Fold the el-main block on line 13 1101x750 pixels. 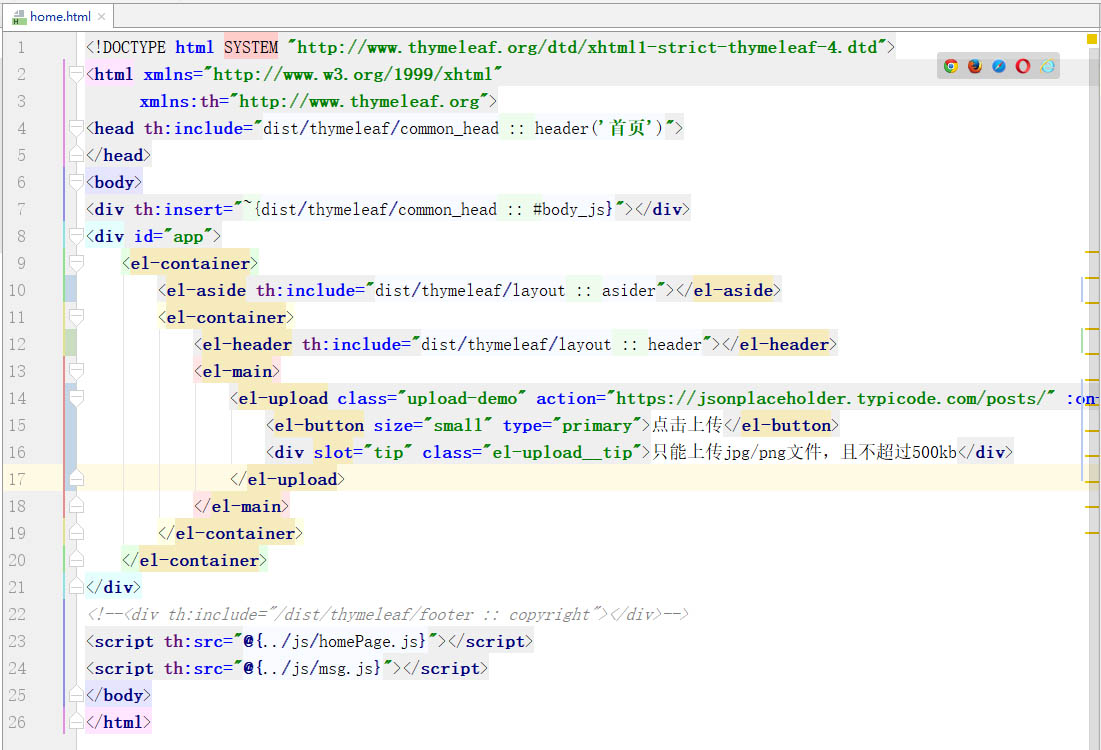pos(76,371)
